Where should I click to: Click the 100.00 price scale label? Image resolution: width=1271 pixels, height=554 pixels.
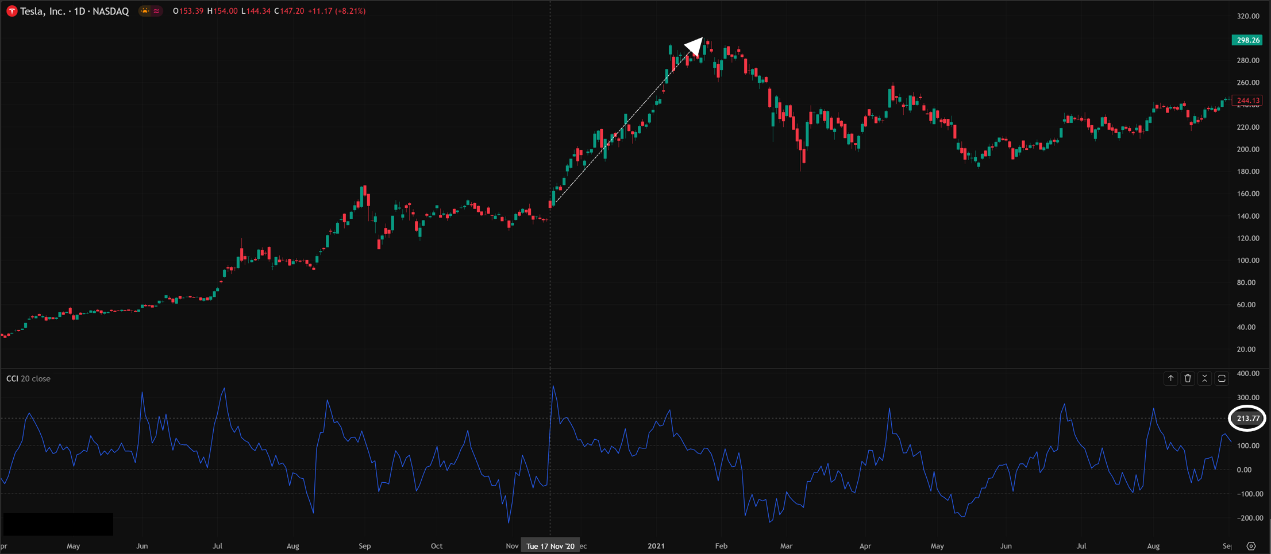point(1246,260)
